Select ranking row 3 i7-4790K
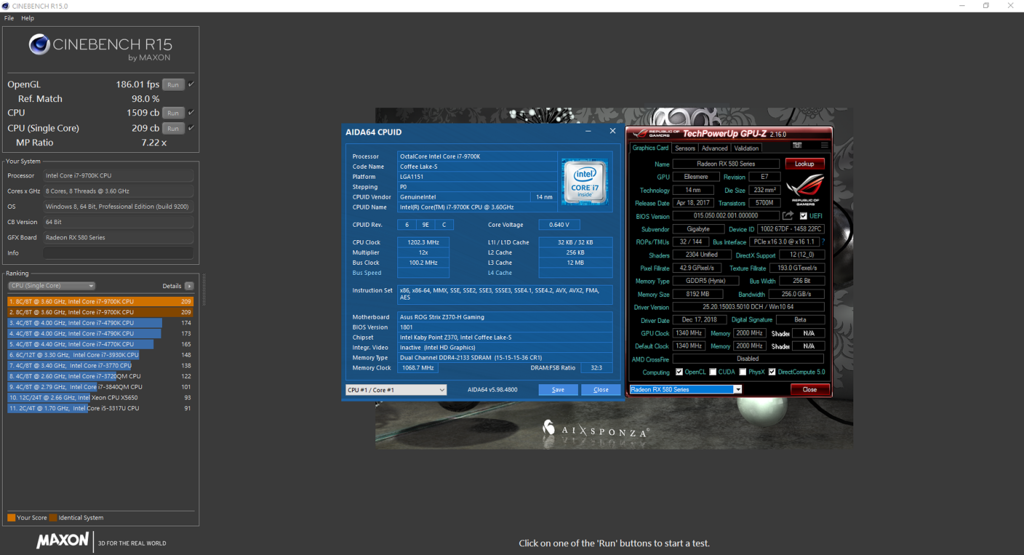Viewport: 1024px width, 555px height. click(100, 323)
